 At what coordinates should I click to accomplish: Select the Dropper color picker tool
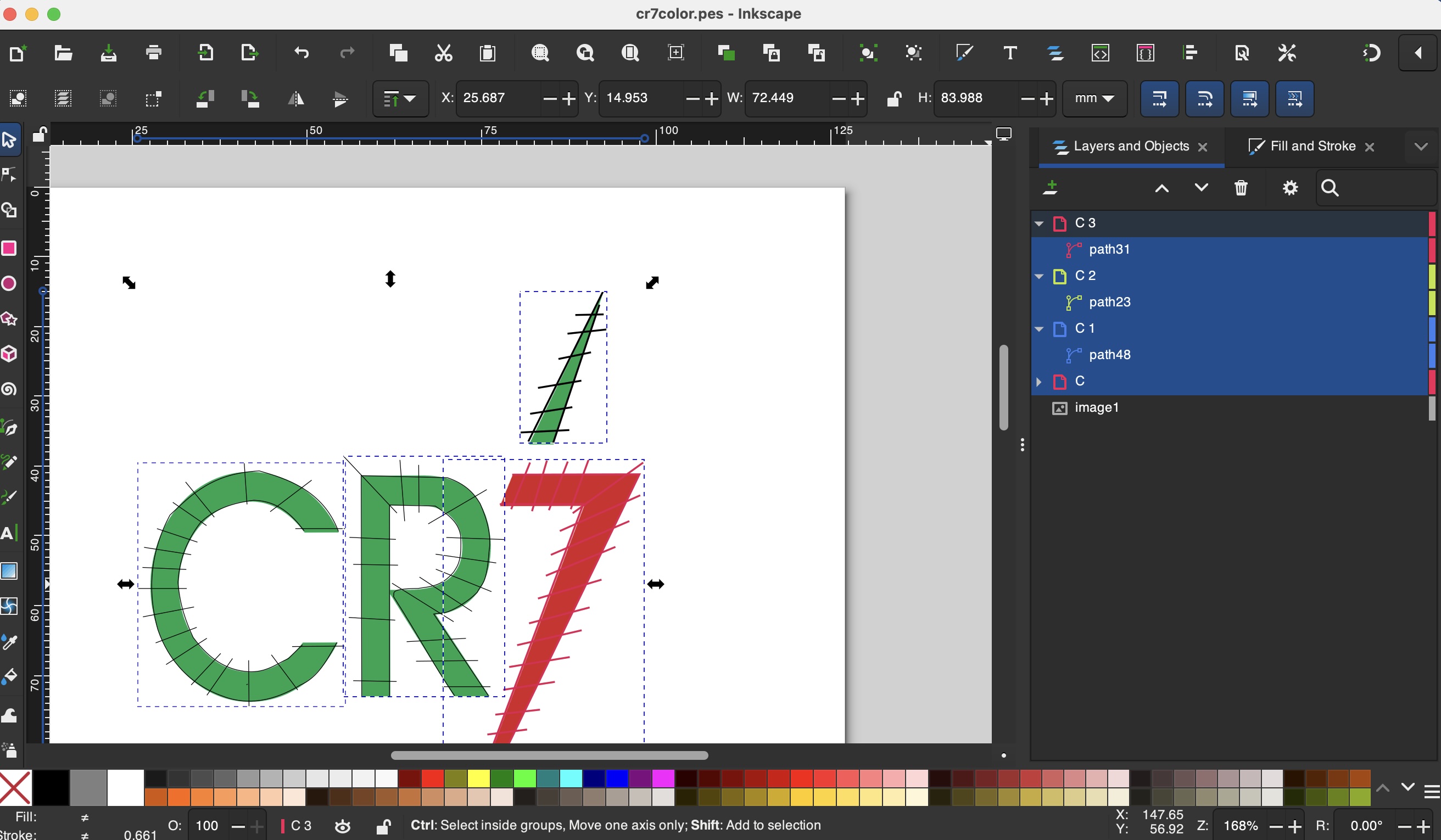click(9, 642)
